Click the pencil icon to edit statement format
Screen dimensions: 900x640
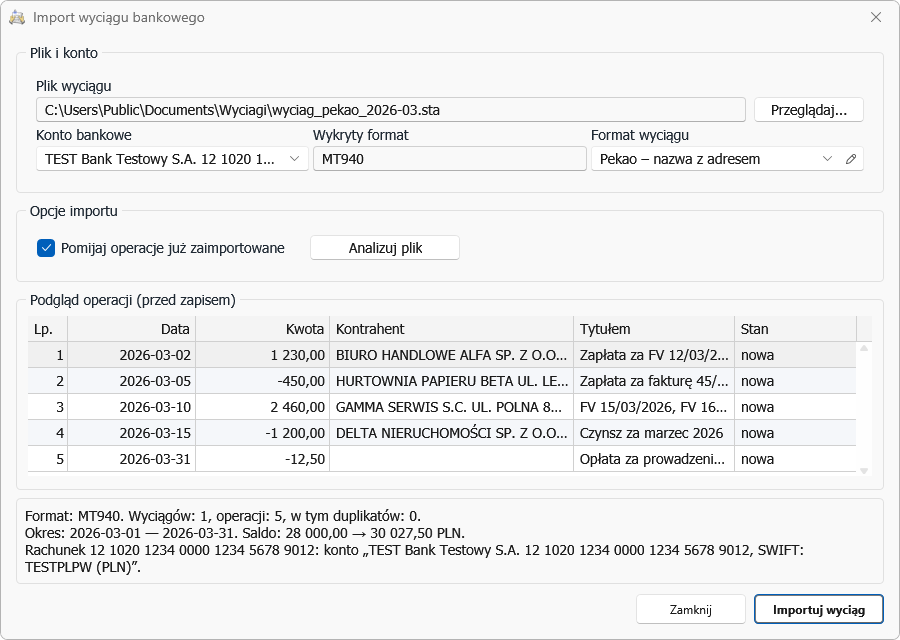[x=851, y=159]
